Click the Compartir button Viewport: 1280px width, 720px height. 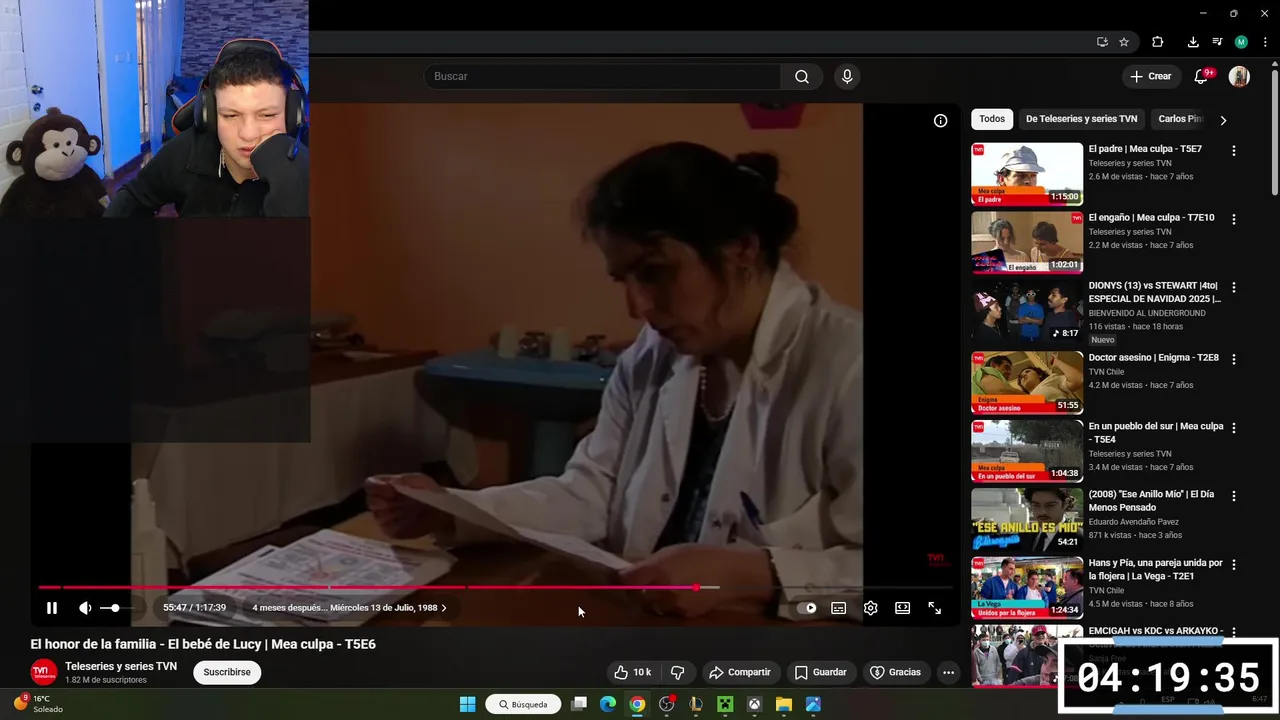pyautogui.click(x=740, y=672)
